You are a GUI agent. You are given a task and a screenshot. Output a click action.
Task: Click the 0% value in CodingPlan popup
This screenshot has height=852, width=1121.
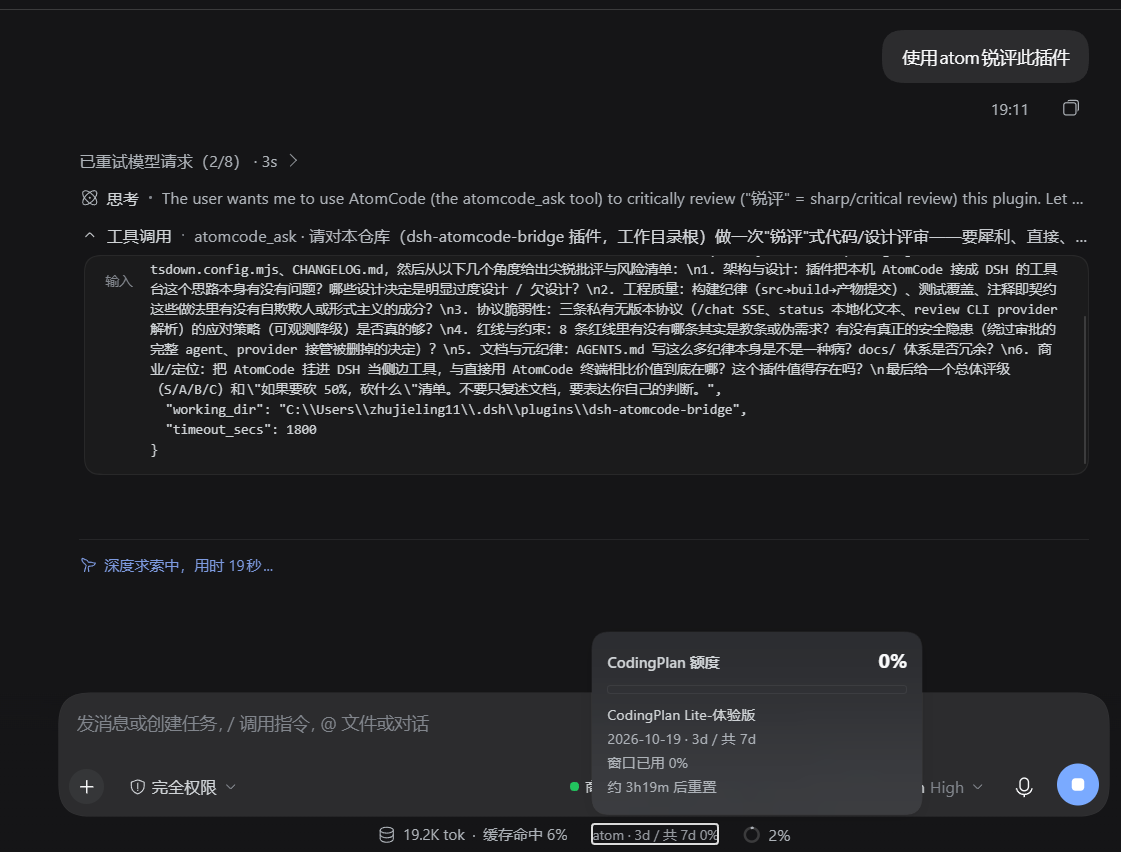pos(892,661)
